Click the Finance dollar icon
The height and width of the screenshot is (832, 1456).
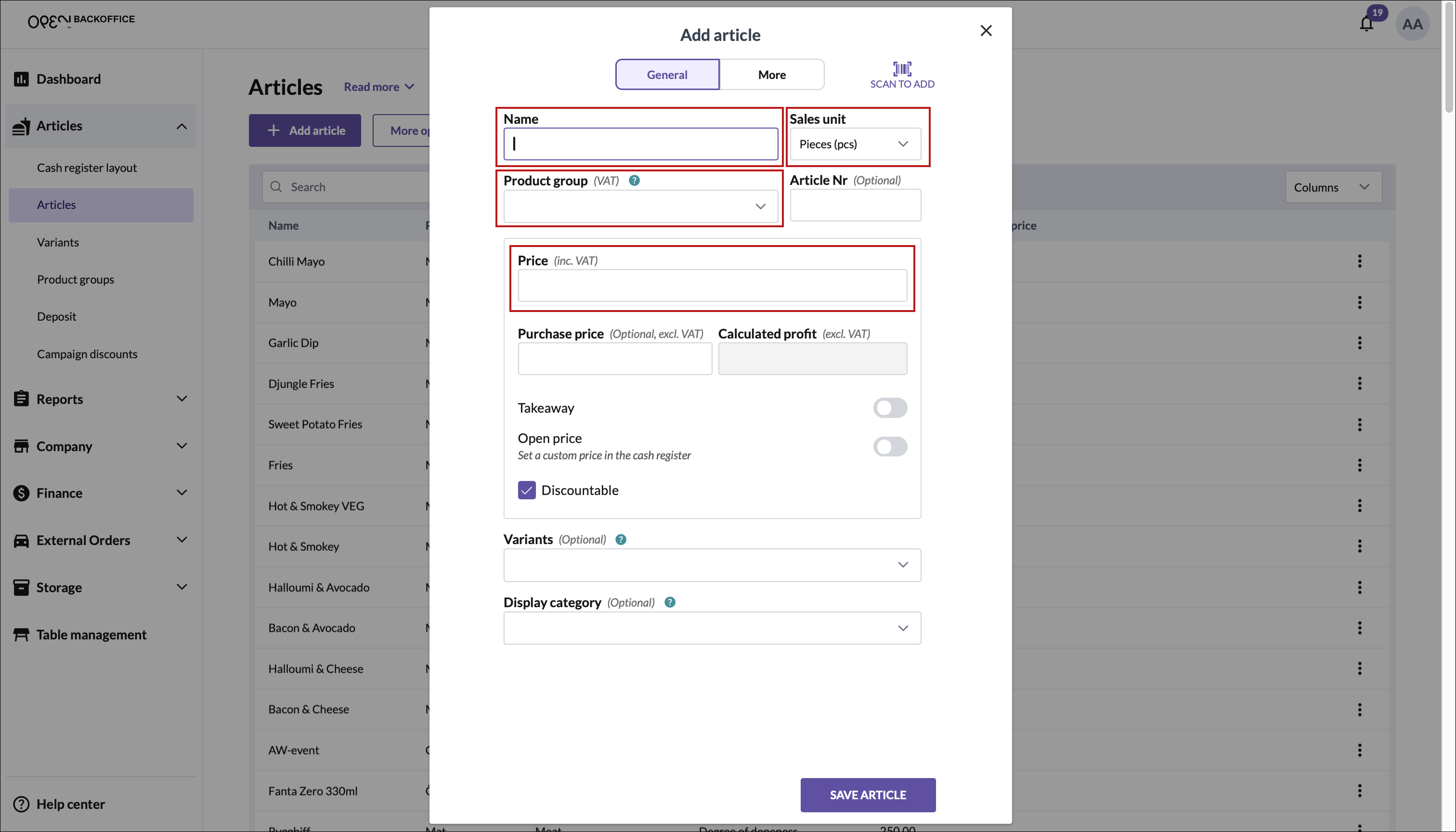click(21, 493)
